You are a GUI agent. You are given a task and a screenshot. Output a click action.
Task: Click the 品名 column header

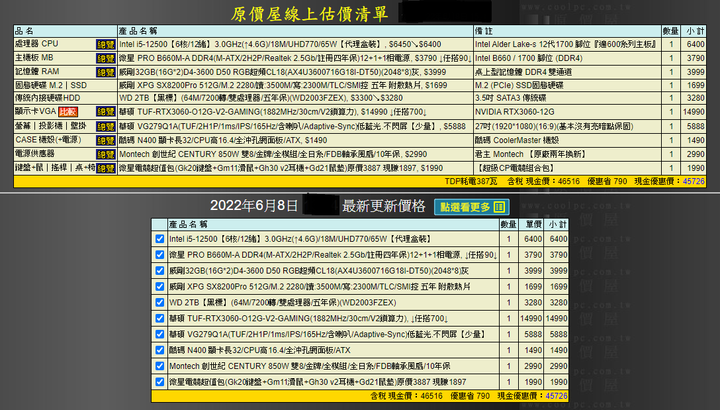coord(24,31)
